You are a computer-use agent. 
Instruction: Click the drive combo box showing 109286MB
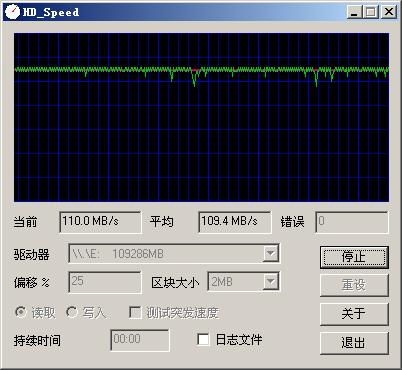174,254
